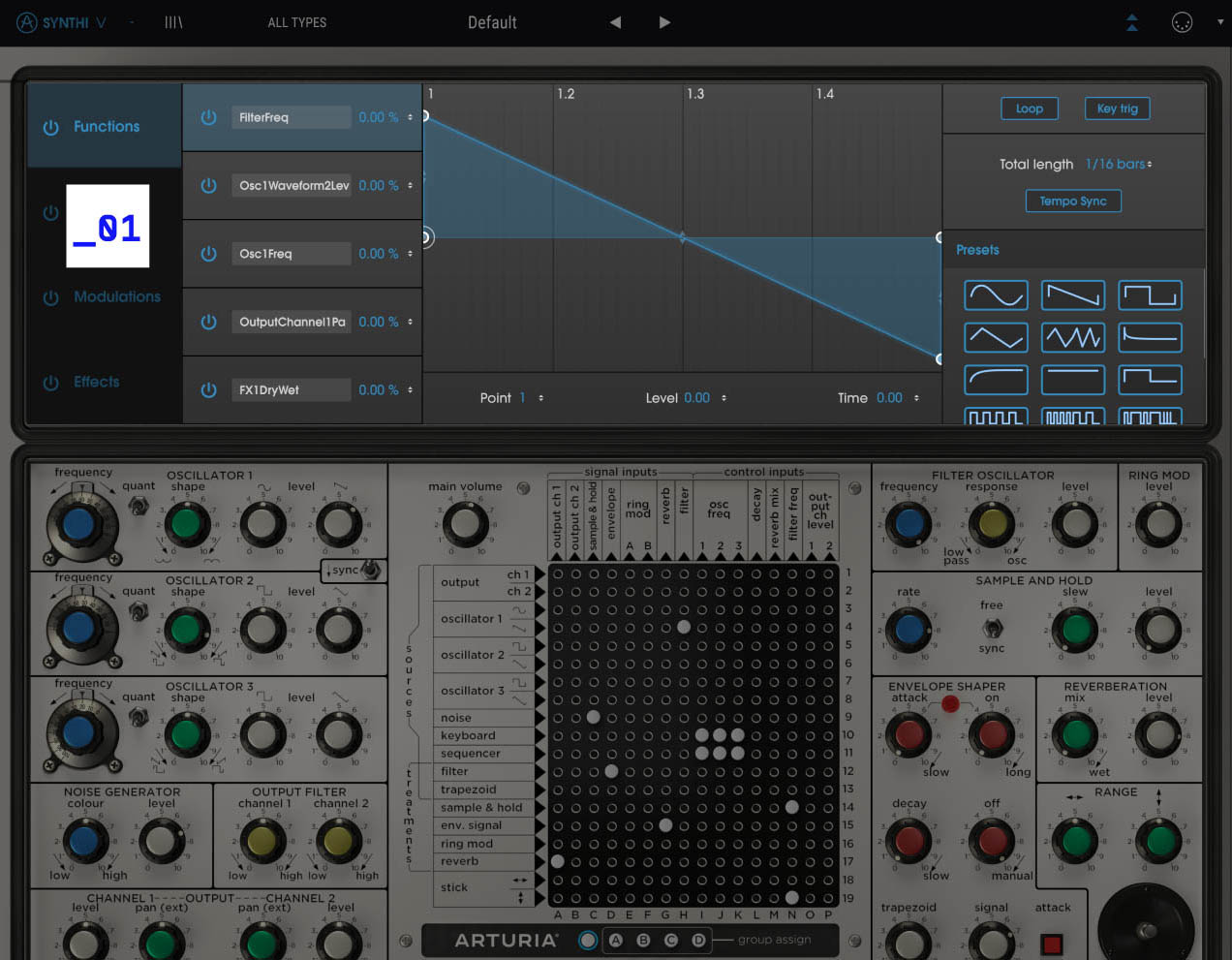
Task: Enable the Tempo Sync button
Action: tap(1072, 201)
